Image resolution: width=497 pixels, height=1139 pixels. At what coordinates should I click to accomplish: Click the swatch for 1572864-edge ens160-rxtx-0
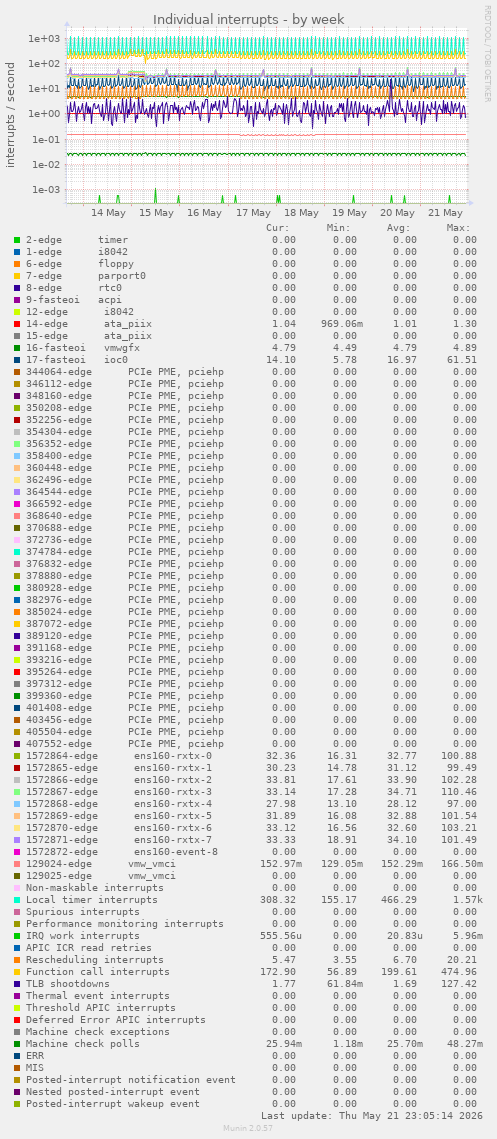[17, 755]
